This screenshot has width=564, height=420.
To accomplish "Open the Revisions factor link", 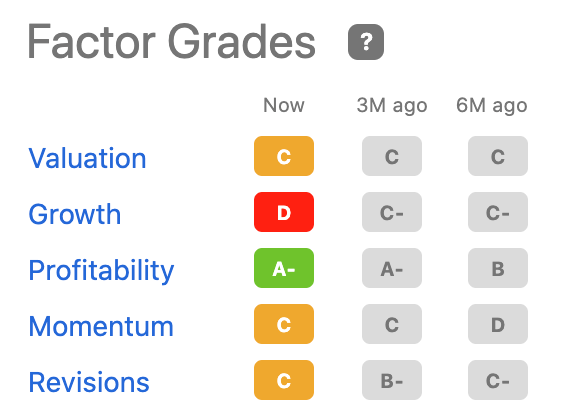I will (89, 382).
